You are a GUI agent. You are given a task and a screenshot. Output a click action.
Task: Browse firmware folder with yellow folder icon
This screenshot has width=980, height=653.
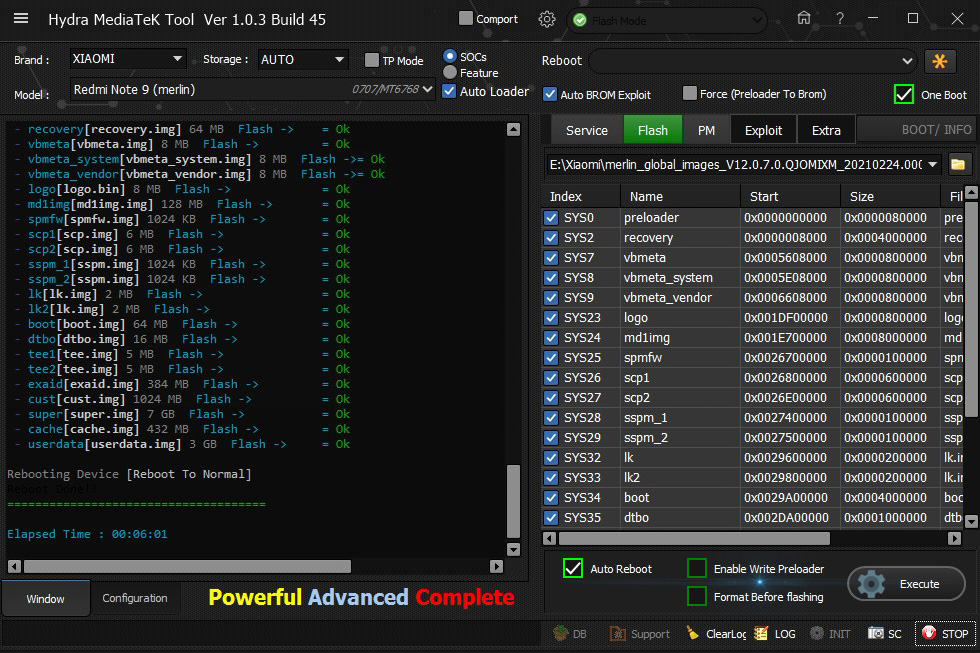(x=958, y=165)
